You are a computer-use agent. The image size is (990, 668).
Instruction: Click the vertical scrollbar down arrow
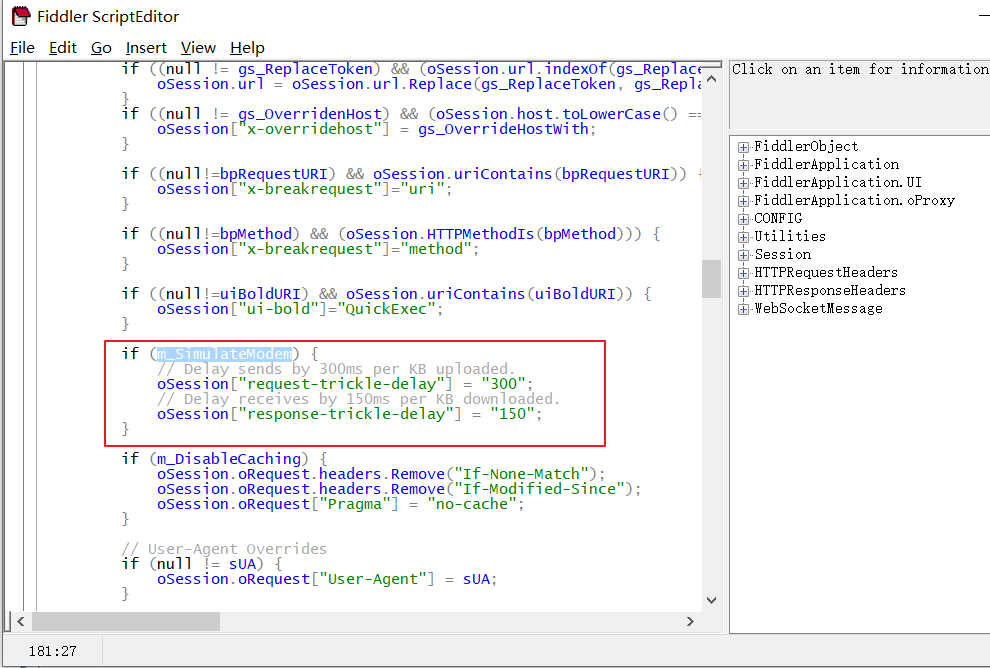(712, 600)
